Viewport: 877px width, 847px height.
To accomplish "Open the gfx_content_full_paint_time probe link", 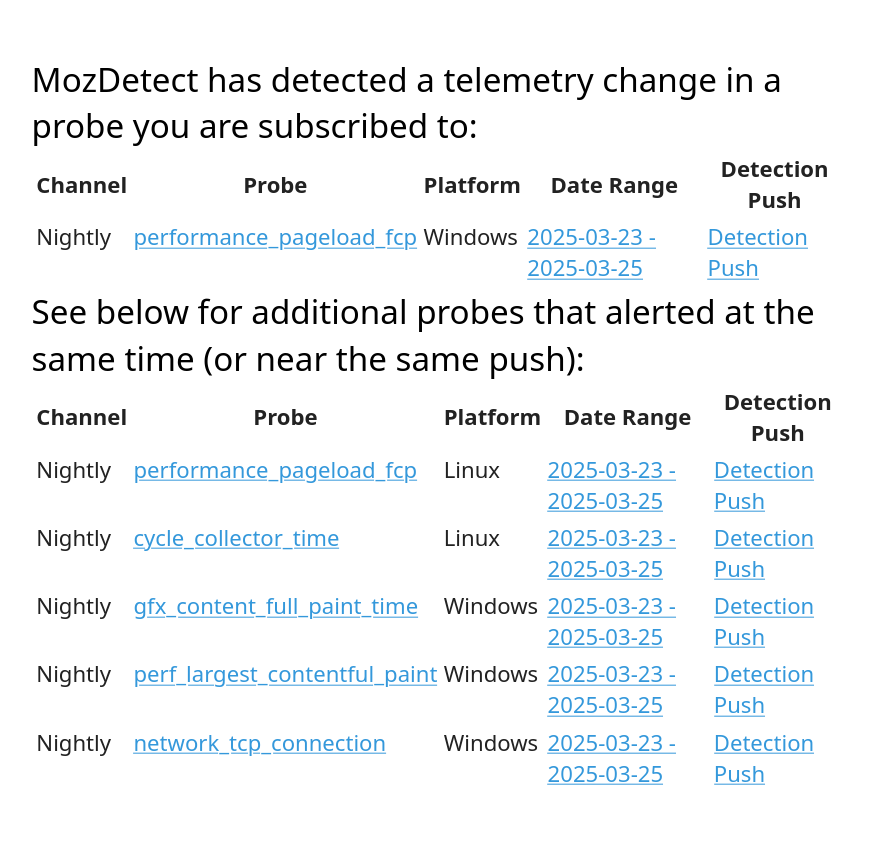I will pyautogui.click(x=275, y=607).
